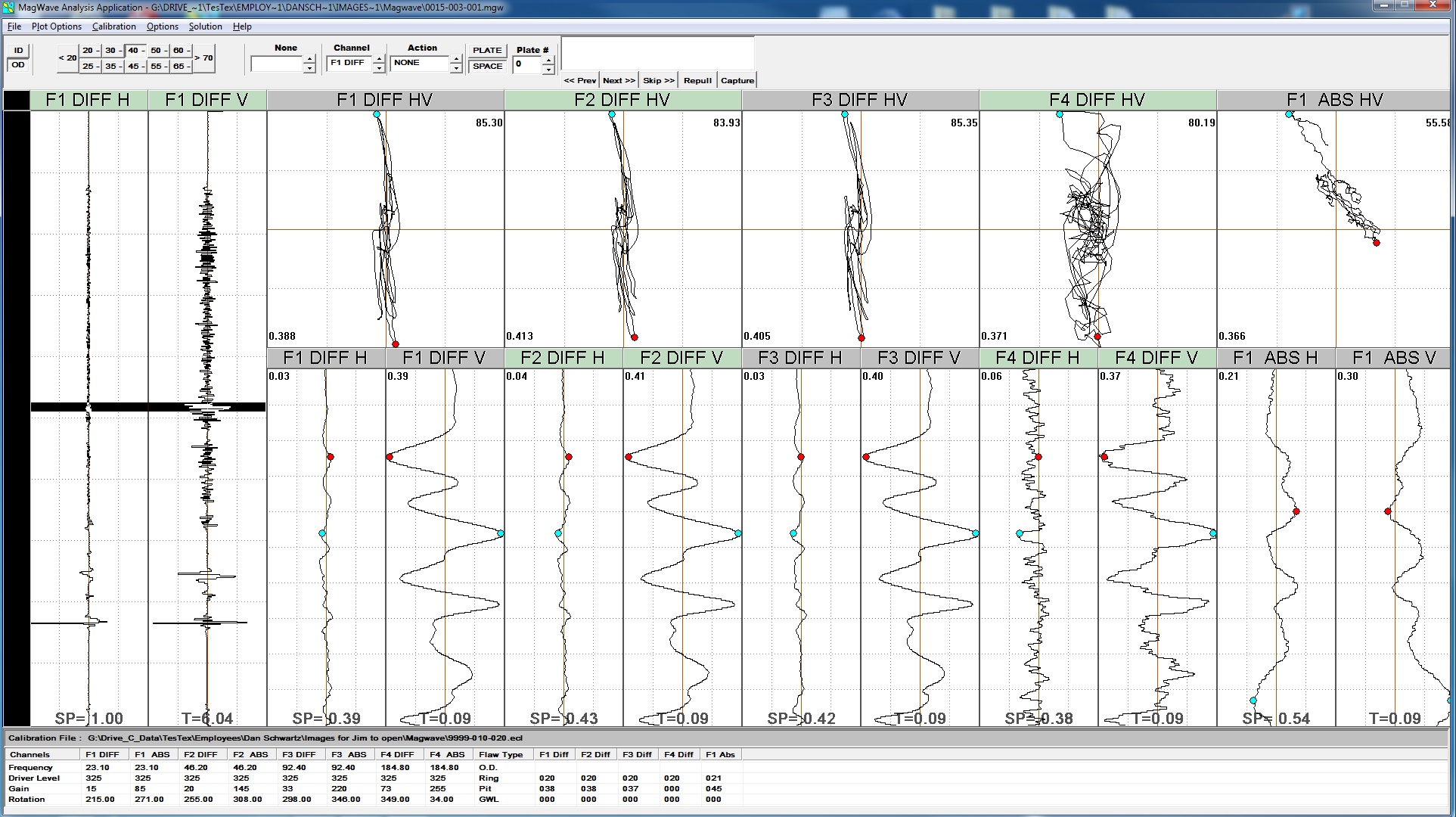
Task: Toggle the ID flaw side button
Action: [18, 51]
